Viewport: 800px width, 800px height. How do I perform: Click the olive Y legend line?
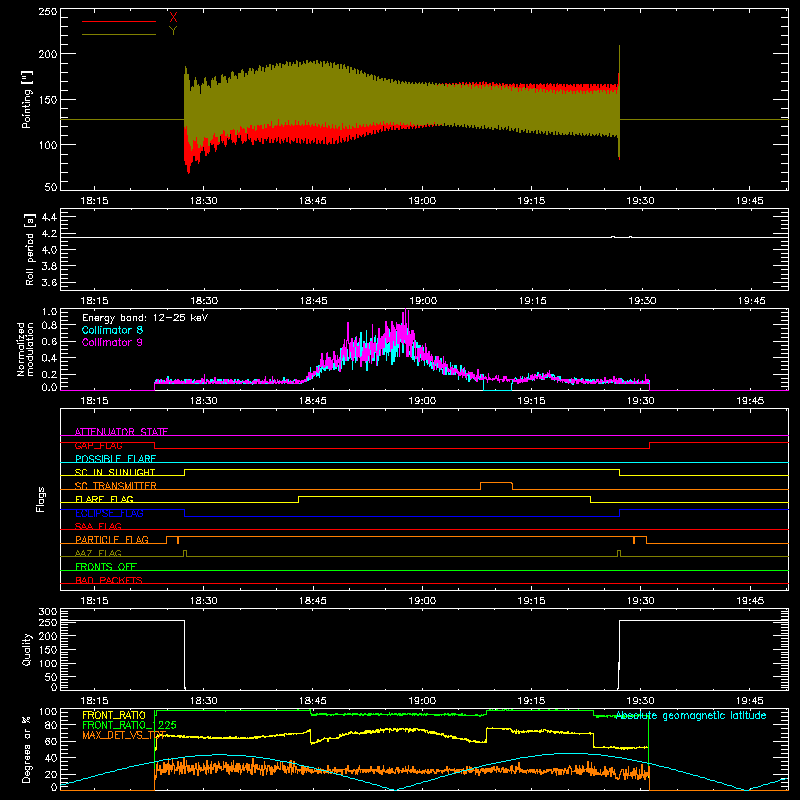click(x=118, y=34)
